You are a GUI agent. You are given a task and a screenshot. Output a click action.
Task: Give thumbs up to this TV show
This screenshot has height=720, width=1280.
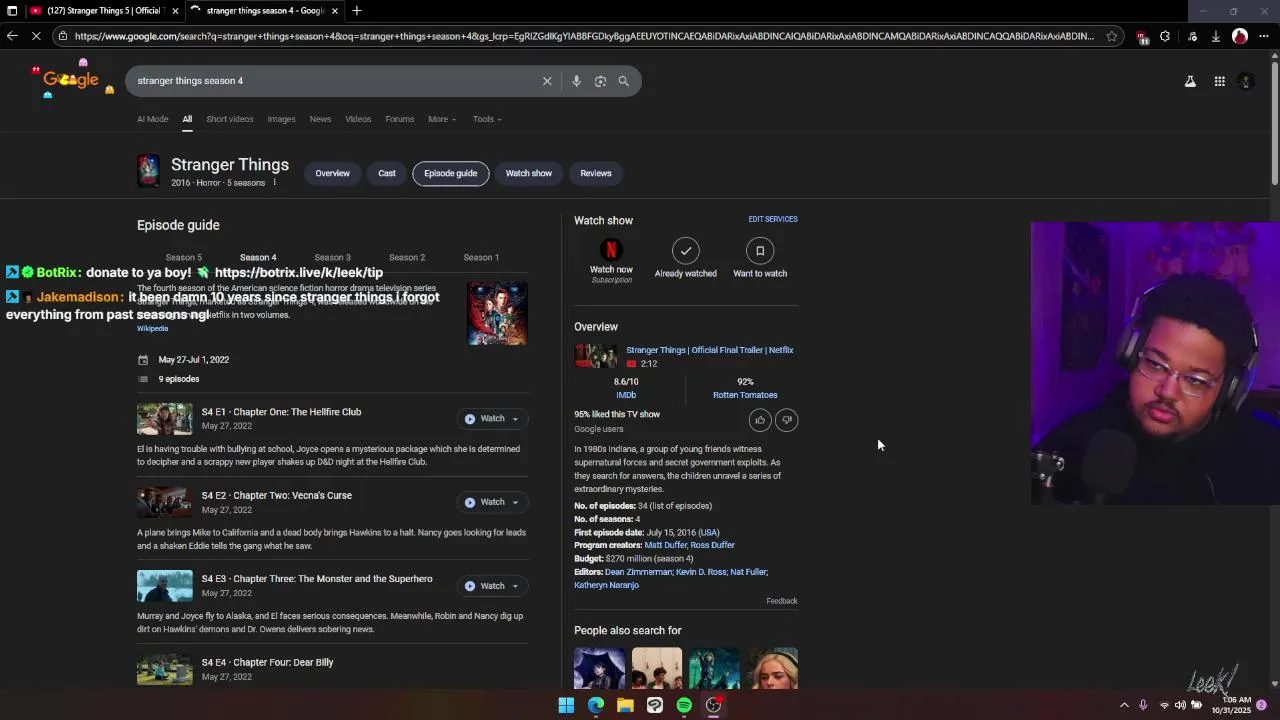pos(760,420)
